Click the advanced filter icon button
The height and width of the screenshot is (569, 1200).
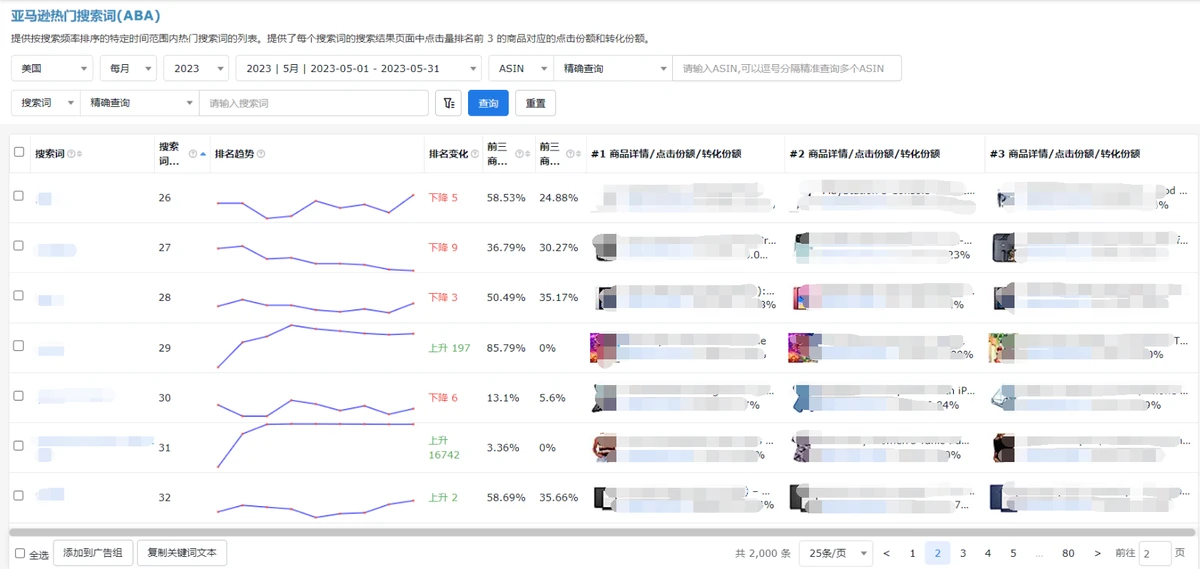point(448,103)
